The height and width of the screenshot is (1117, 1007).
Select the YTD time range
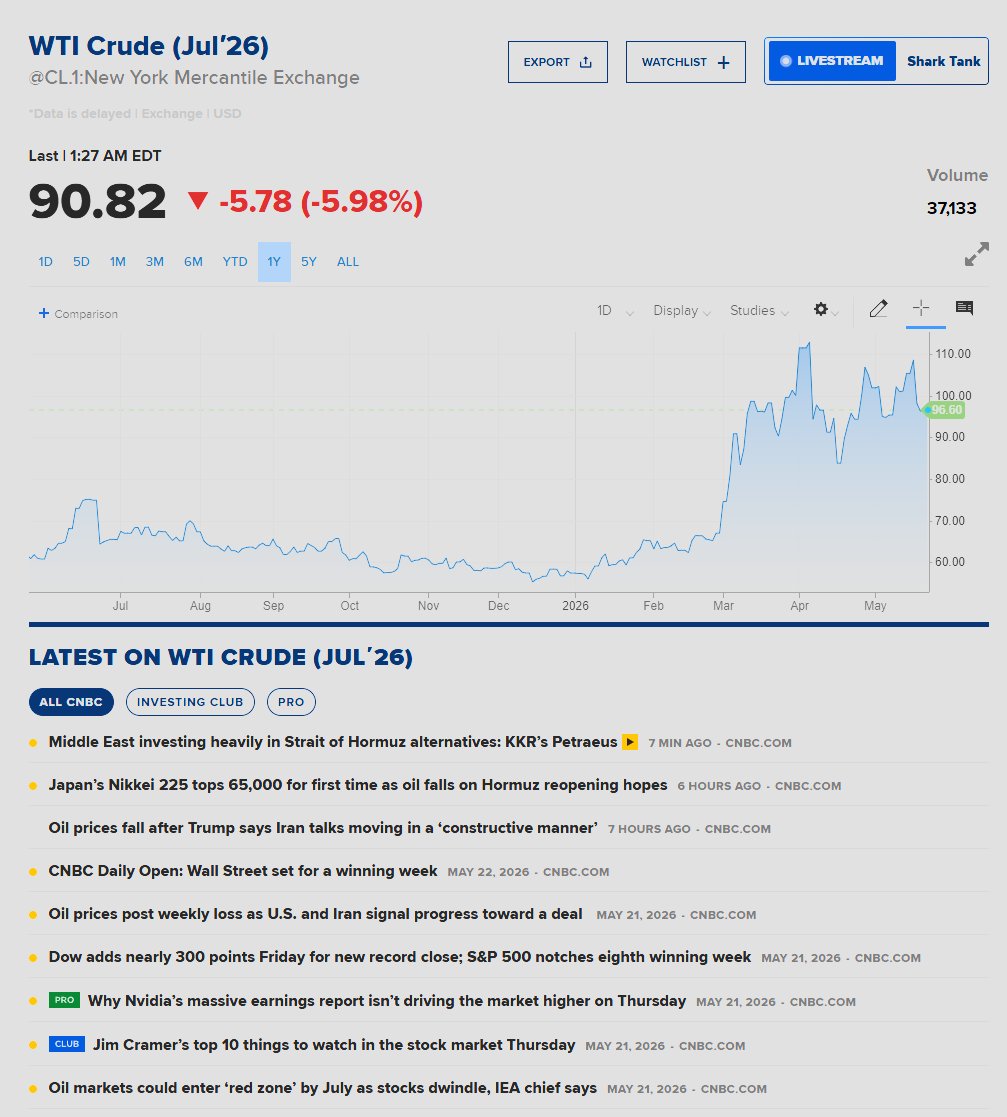coord(235,261)
